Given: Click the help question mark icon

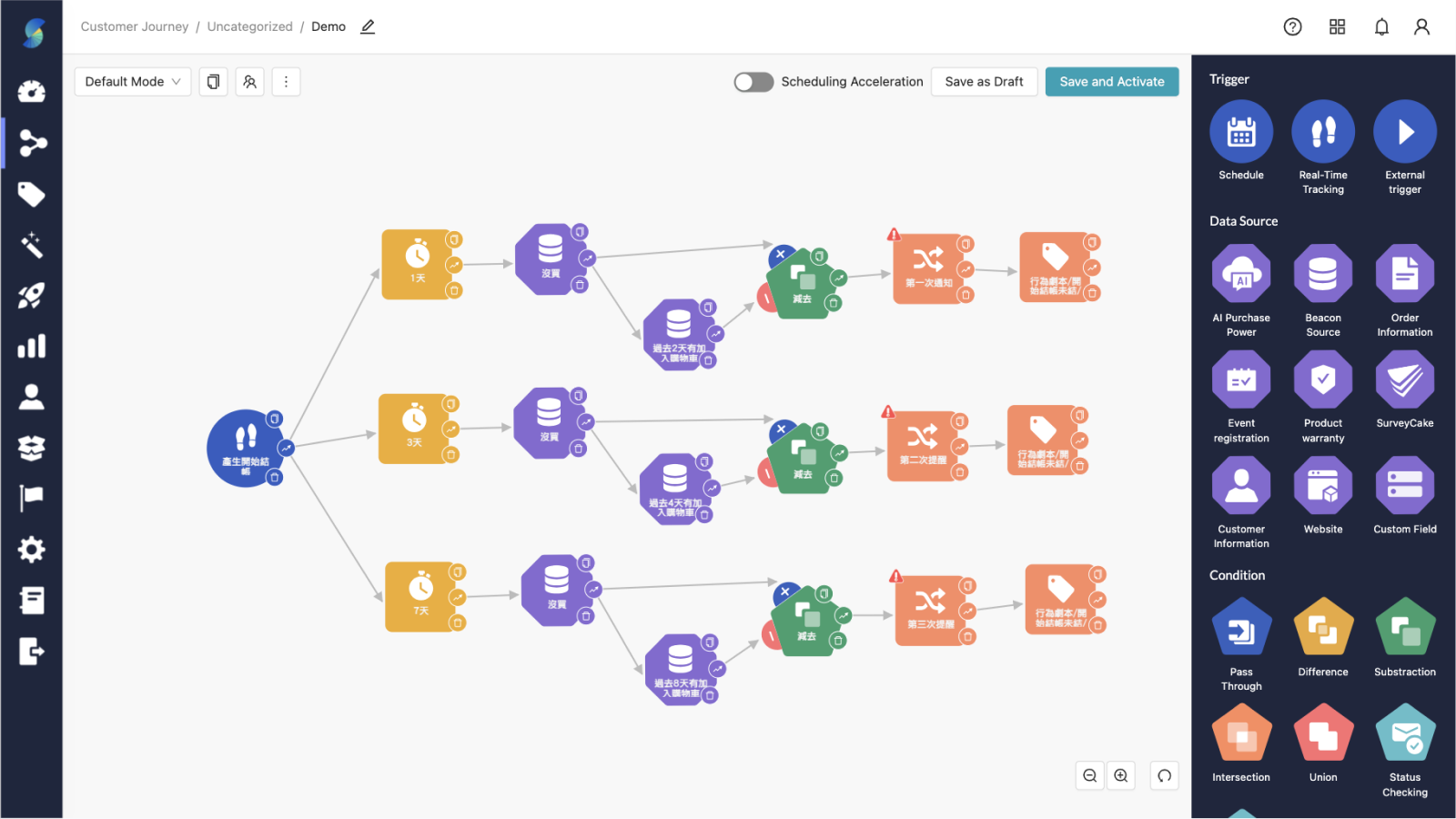Looking at the screenshot, I should [1292, 26].
